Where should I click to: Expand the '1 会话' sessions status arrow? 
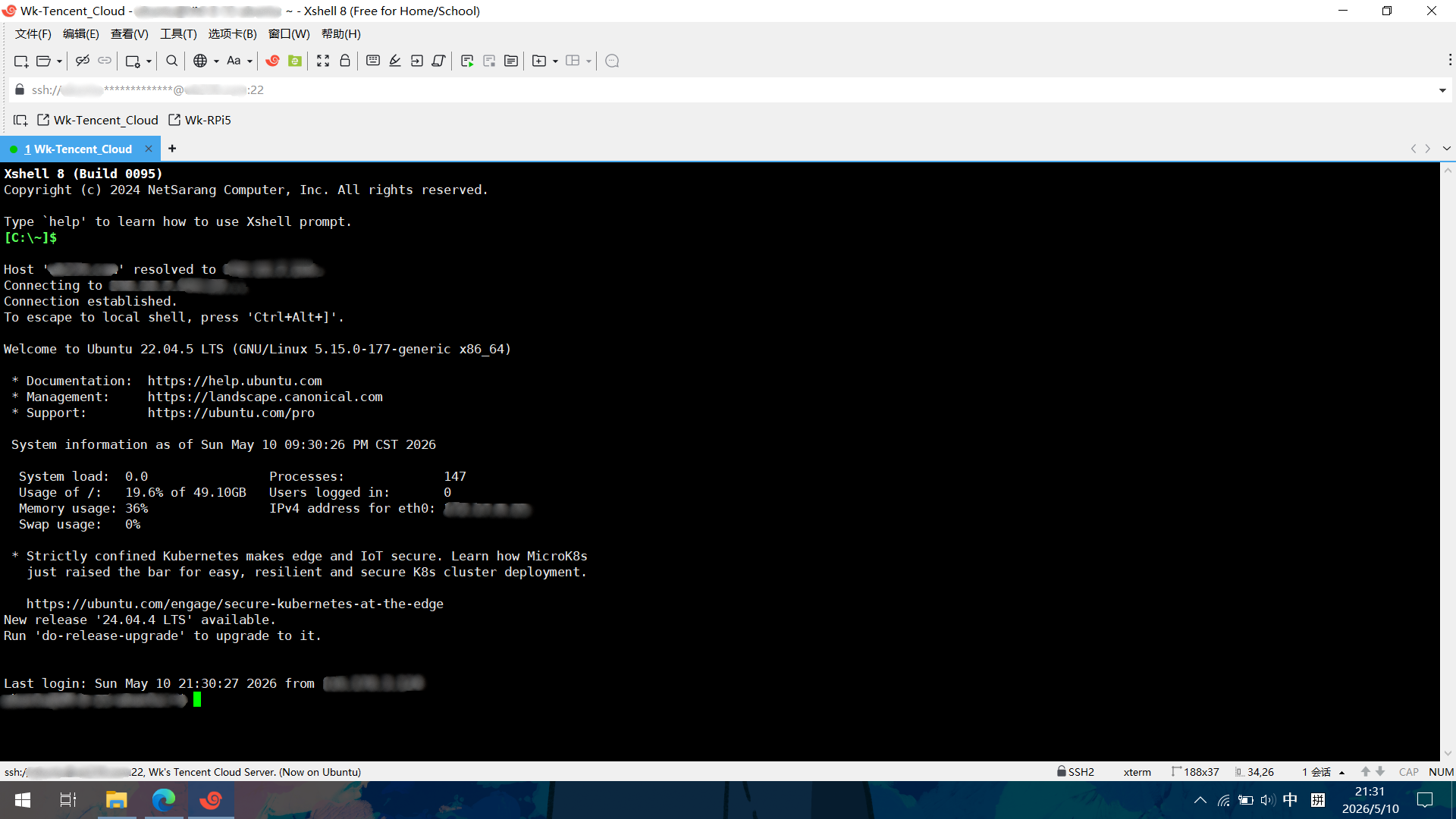click(x=1342, y=772)
